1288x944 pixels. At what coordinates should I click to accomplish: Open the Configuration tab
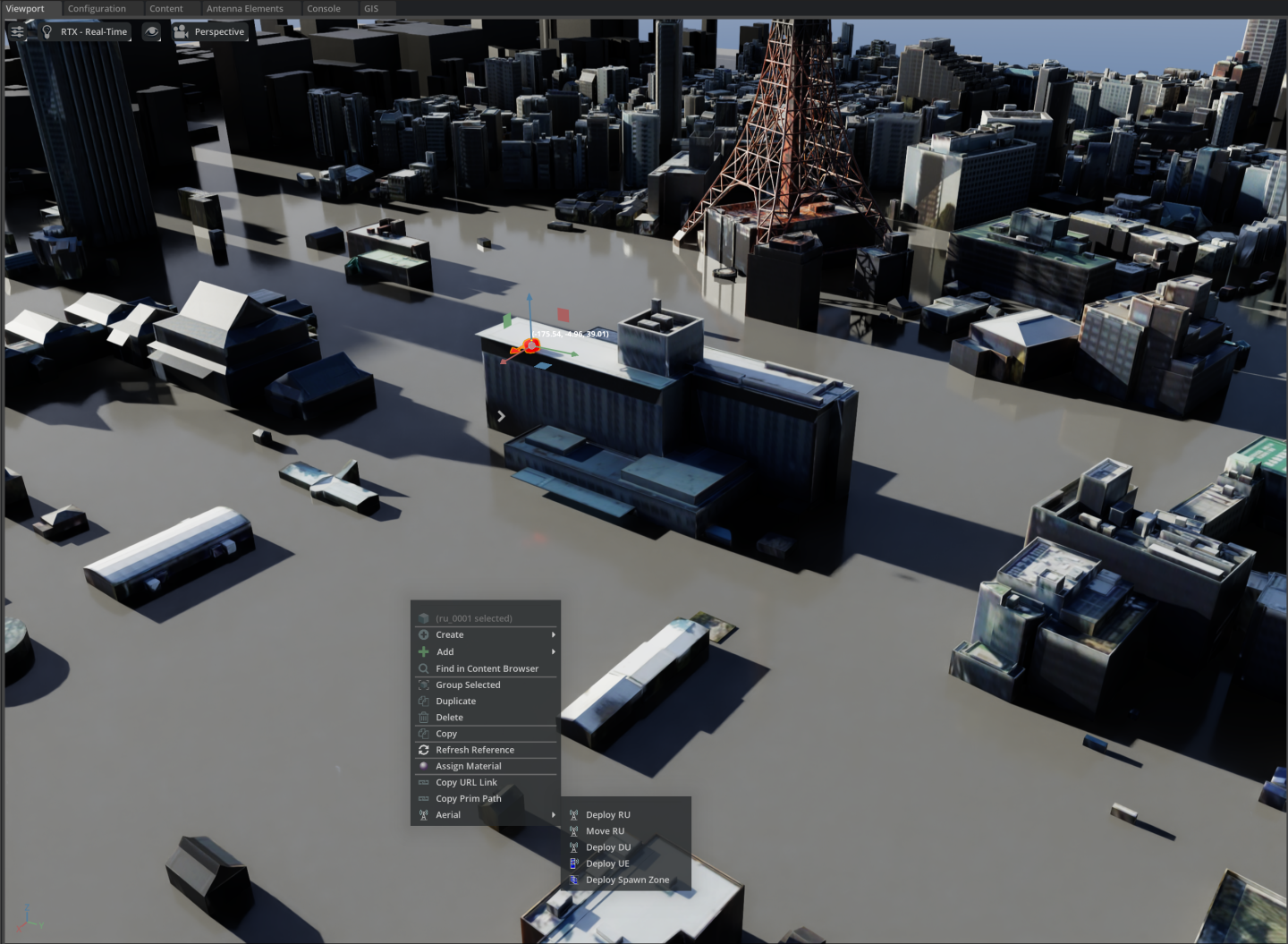(x=97, y=9)
